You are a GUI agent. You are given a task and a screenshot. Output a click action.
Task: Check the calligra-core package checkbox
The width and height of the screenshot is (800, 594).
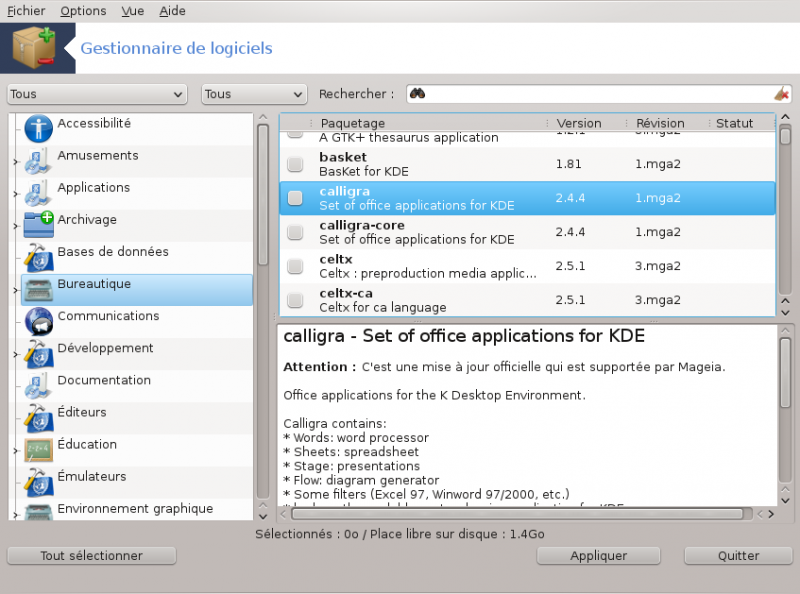coord(295,232)
